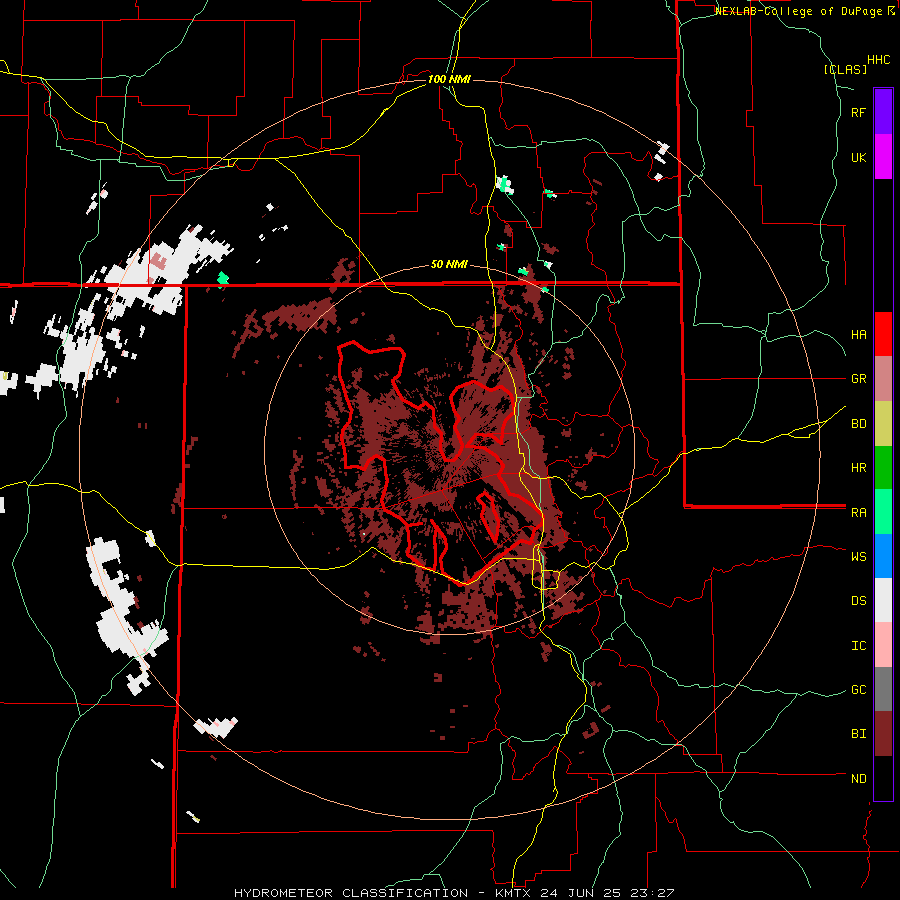Click the BI legend label
The height and width of the screenshot is (900, 900).
pyautogui.click(x=858, y=734)
